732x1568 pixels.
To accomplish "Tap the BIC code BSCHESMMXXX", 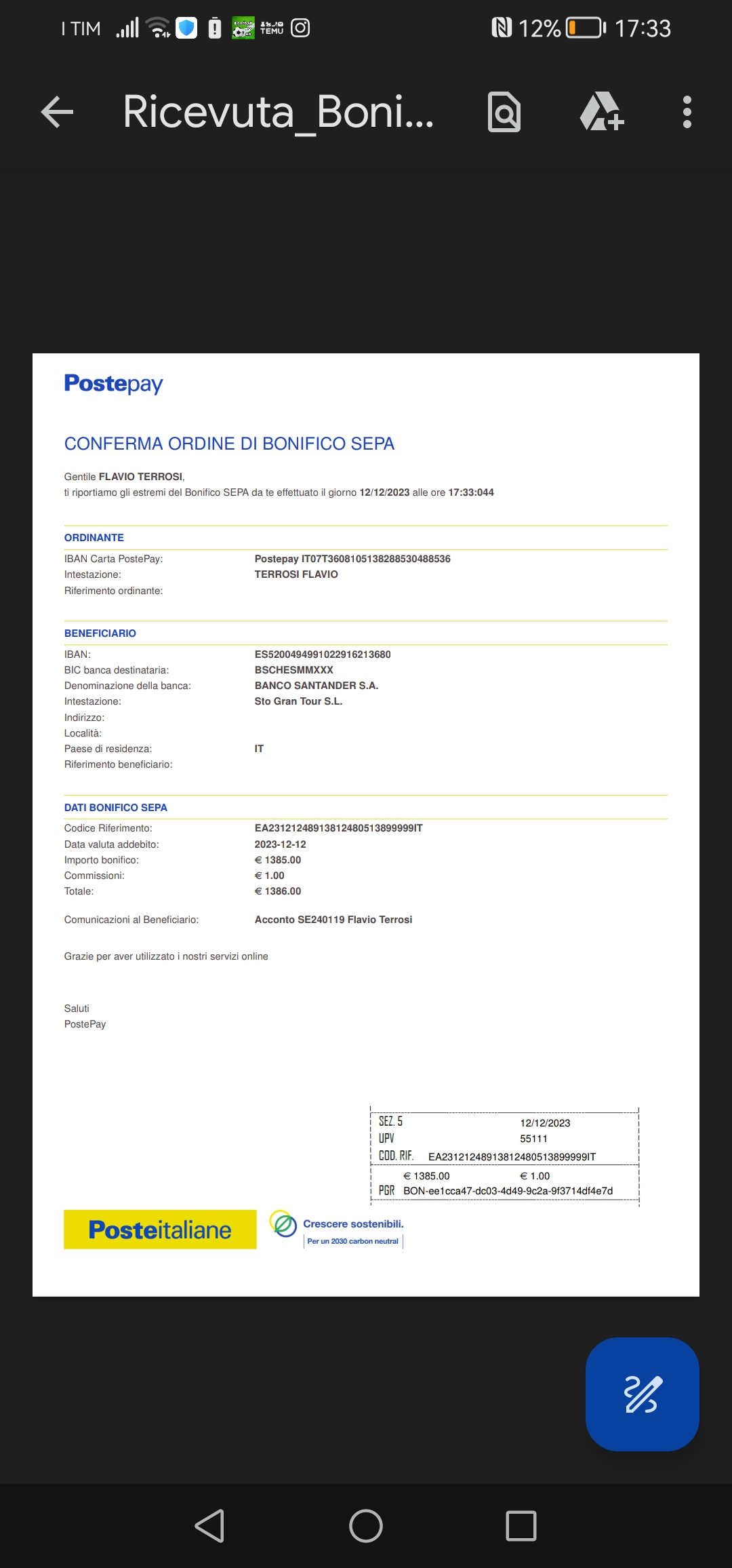I will pos(294,670).
